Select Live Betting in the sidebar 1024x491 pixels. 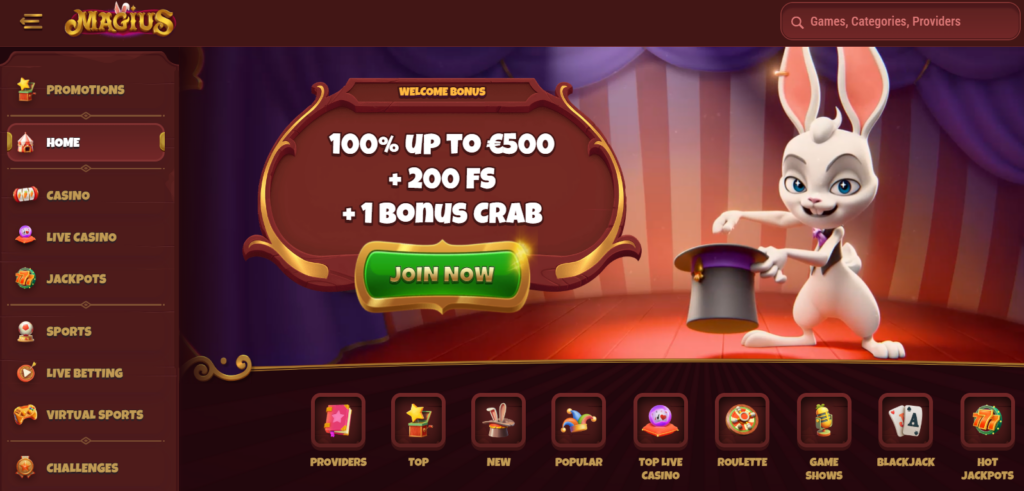tap(86, 373)
